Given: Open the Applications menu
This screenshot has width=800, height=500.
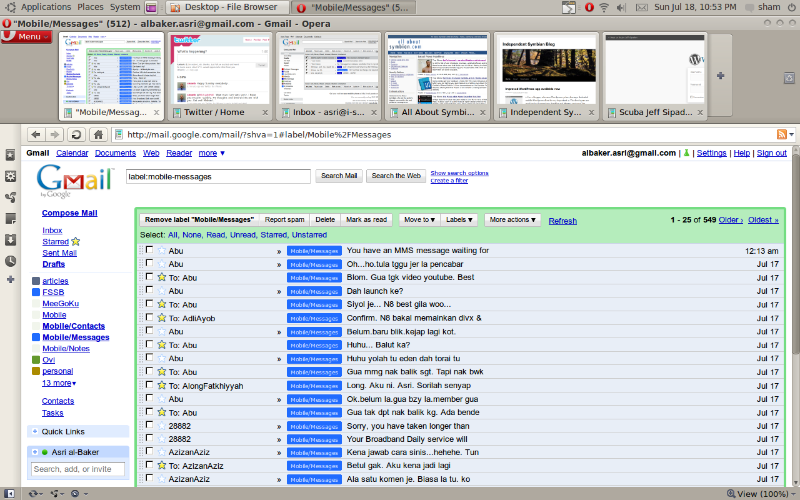Looking at the screenshot, I should pos(45,7).
